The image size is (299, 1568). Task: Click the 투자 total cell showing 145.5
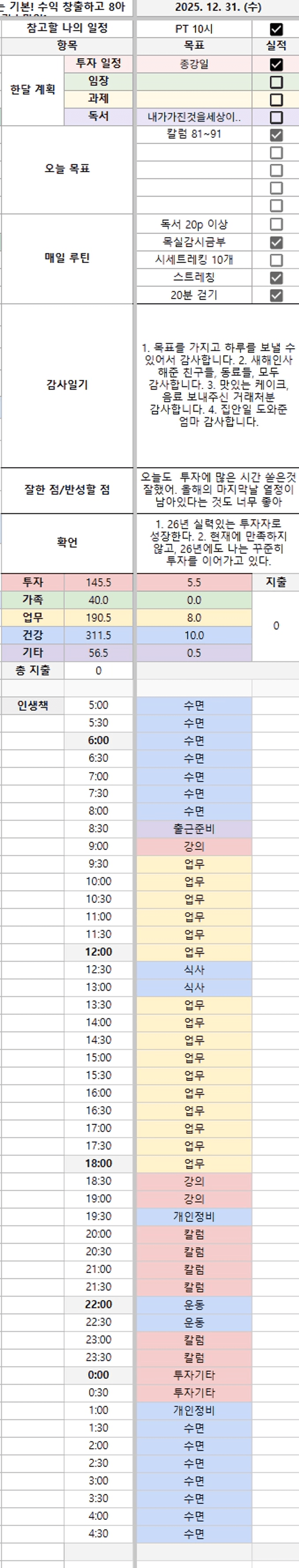click(98, 582)
